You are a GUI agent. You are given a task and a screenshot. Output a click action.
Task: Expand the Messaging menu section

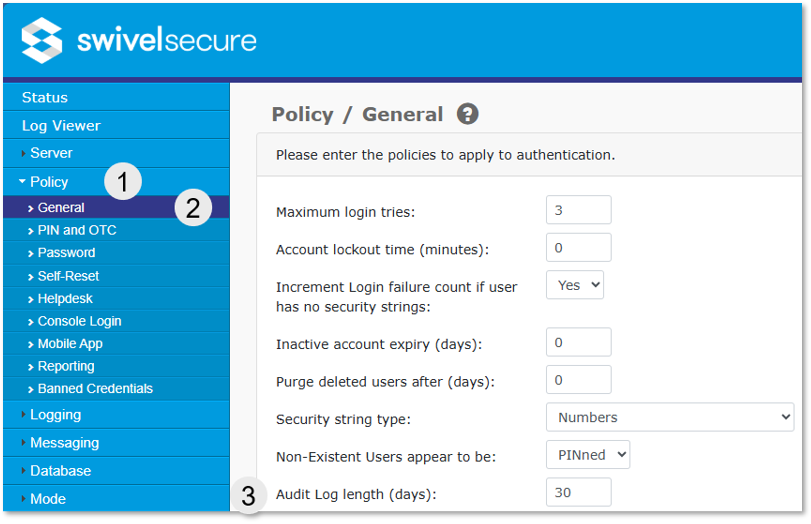pyautogui.click(x=64, y=443)
